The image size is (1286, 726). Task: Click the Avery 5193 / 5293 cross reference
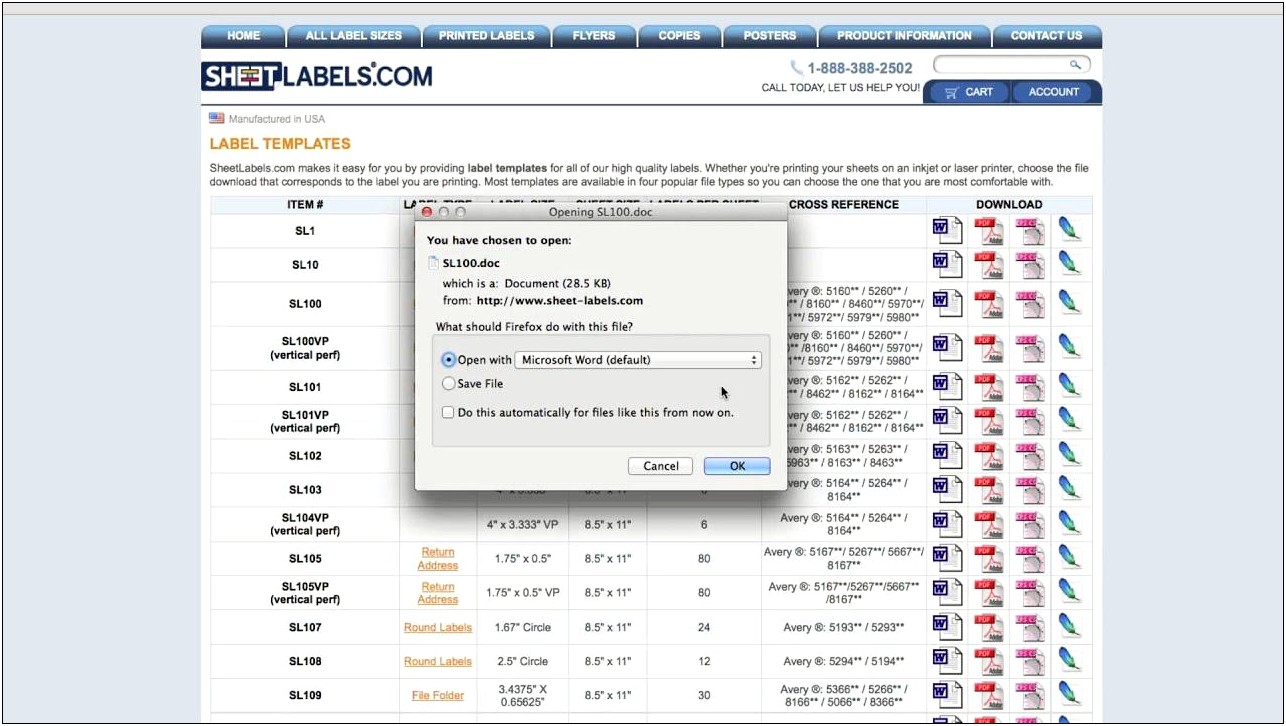point(844,627)
